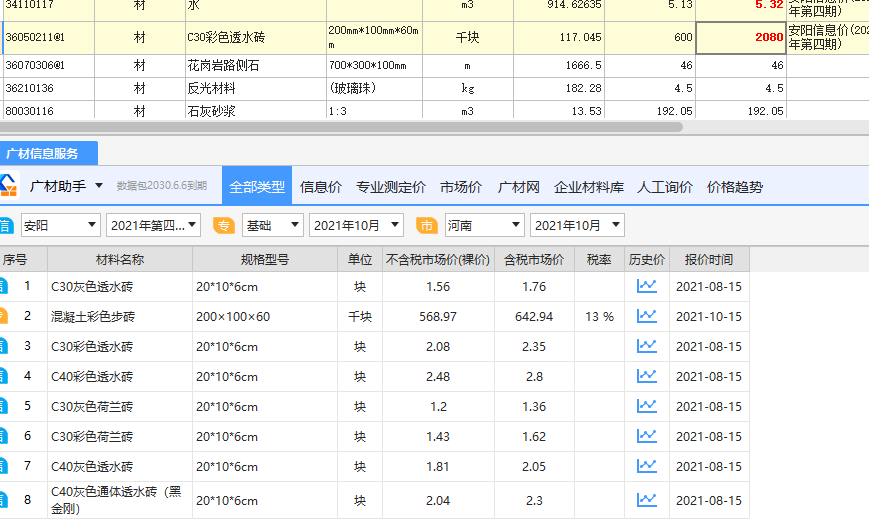
Task: Switch to the 价格趋势 tab
Action: (x=735, y=187)
